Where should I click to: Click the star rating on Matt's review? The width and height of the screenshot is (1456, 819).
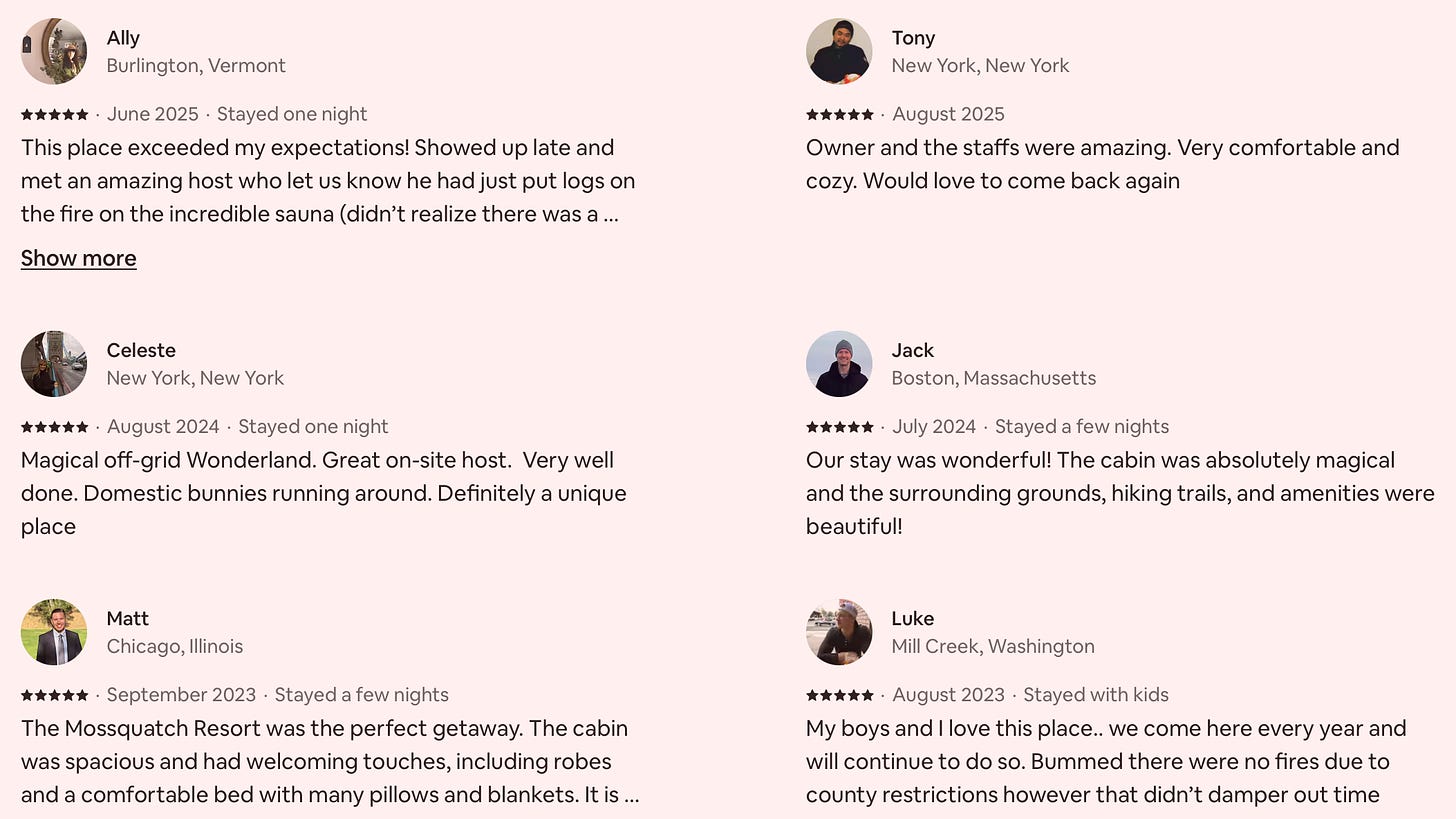click(x=55, y=695)
